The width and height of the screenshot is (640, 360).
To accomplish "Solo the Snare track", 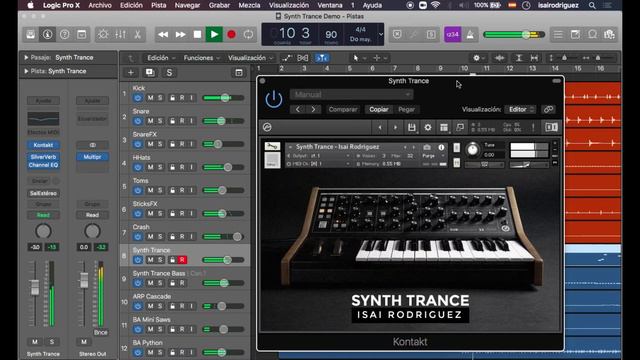I will tap(160, 121).
